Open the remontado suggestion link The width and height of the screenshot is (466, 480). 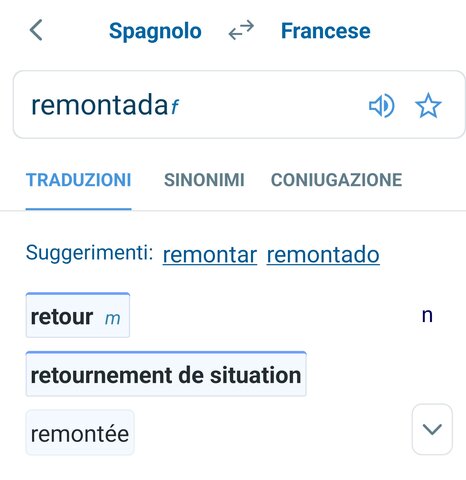pyautogui.click(x=323, y=255)
